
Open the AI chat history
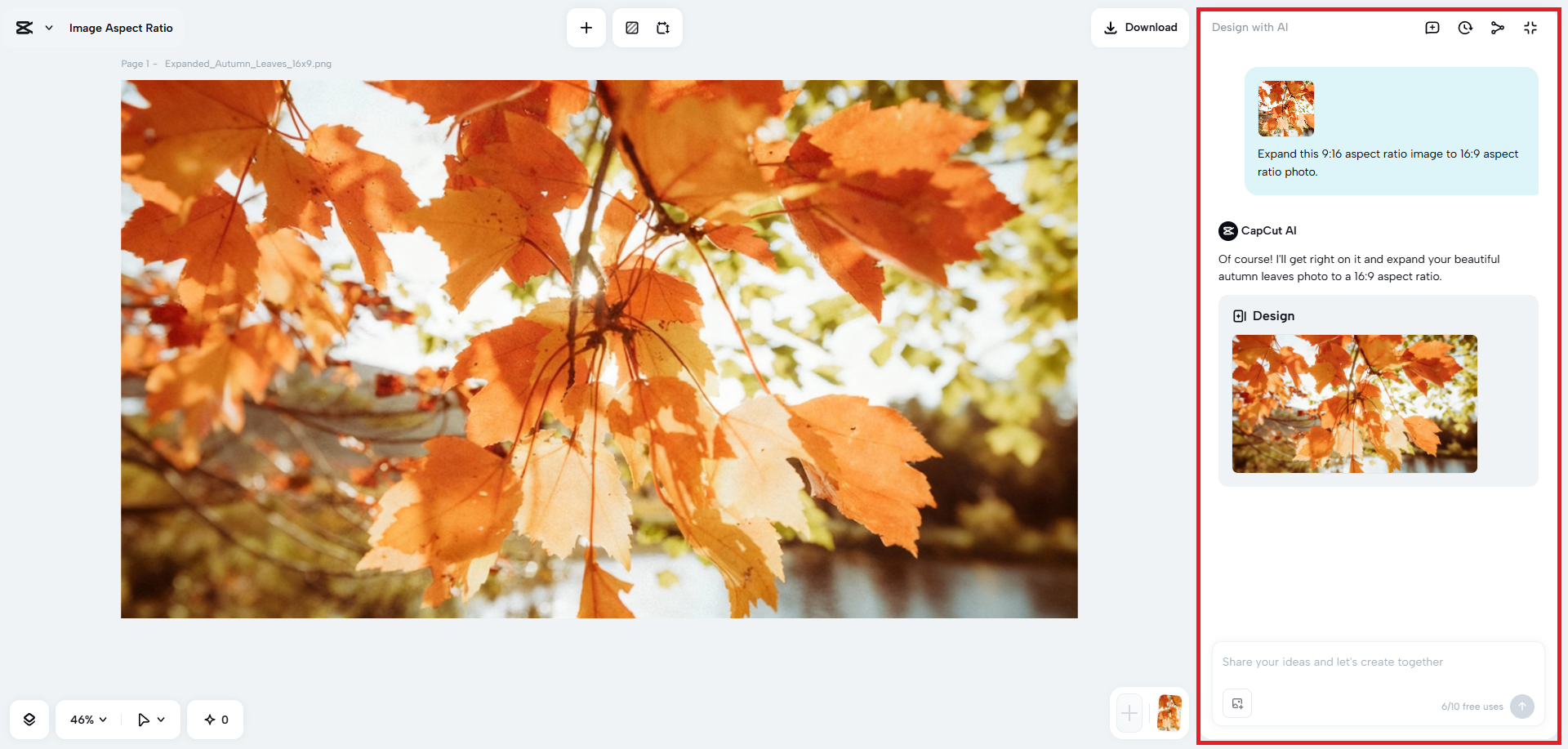1465,28
